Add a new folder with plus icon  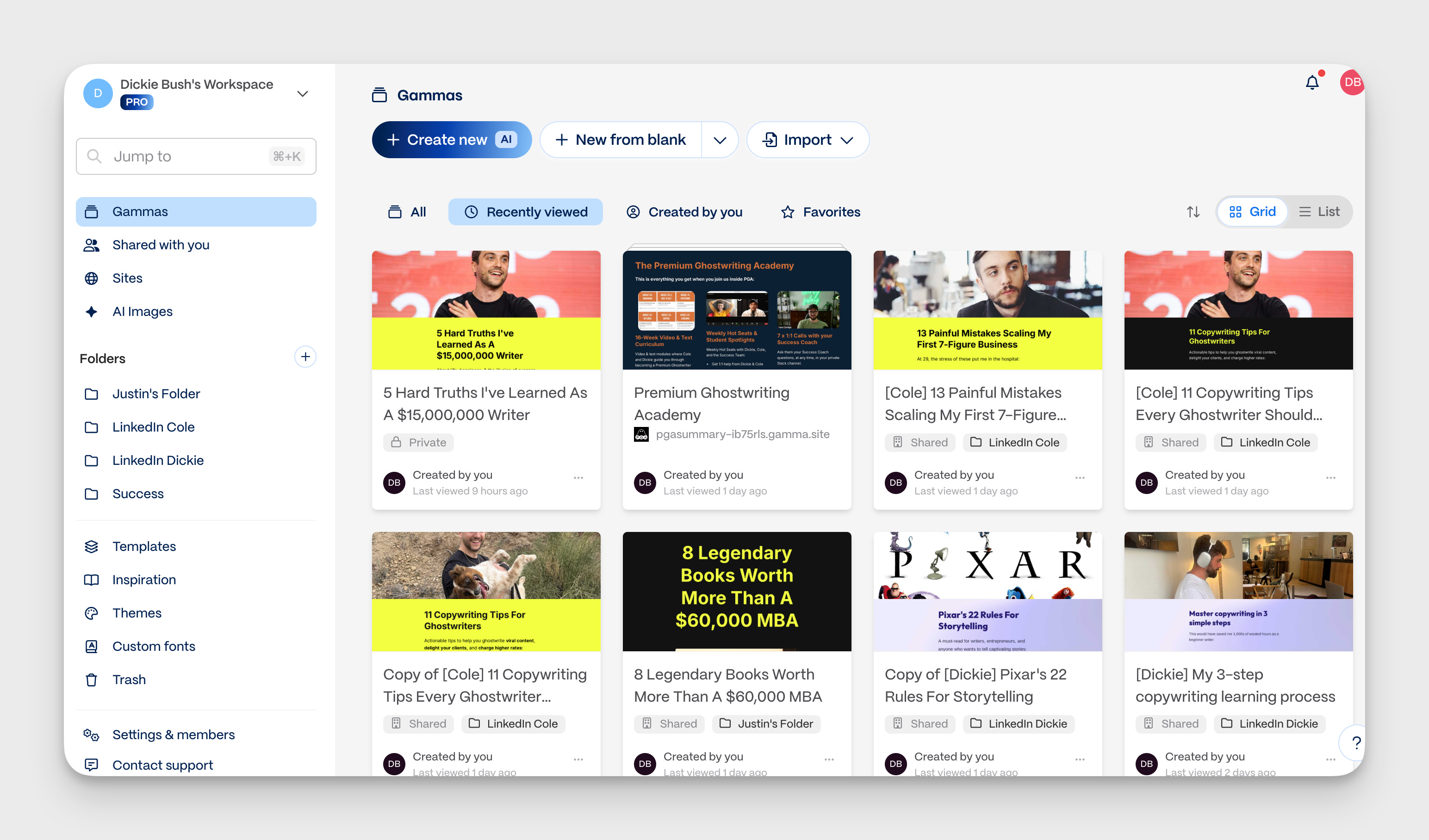point(305,357)
